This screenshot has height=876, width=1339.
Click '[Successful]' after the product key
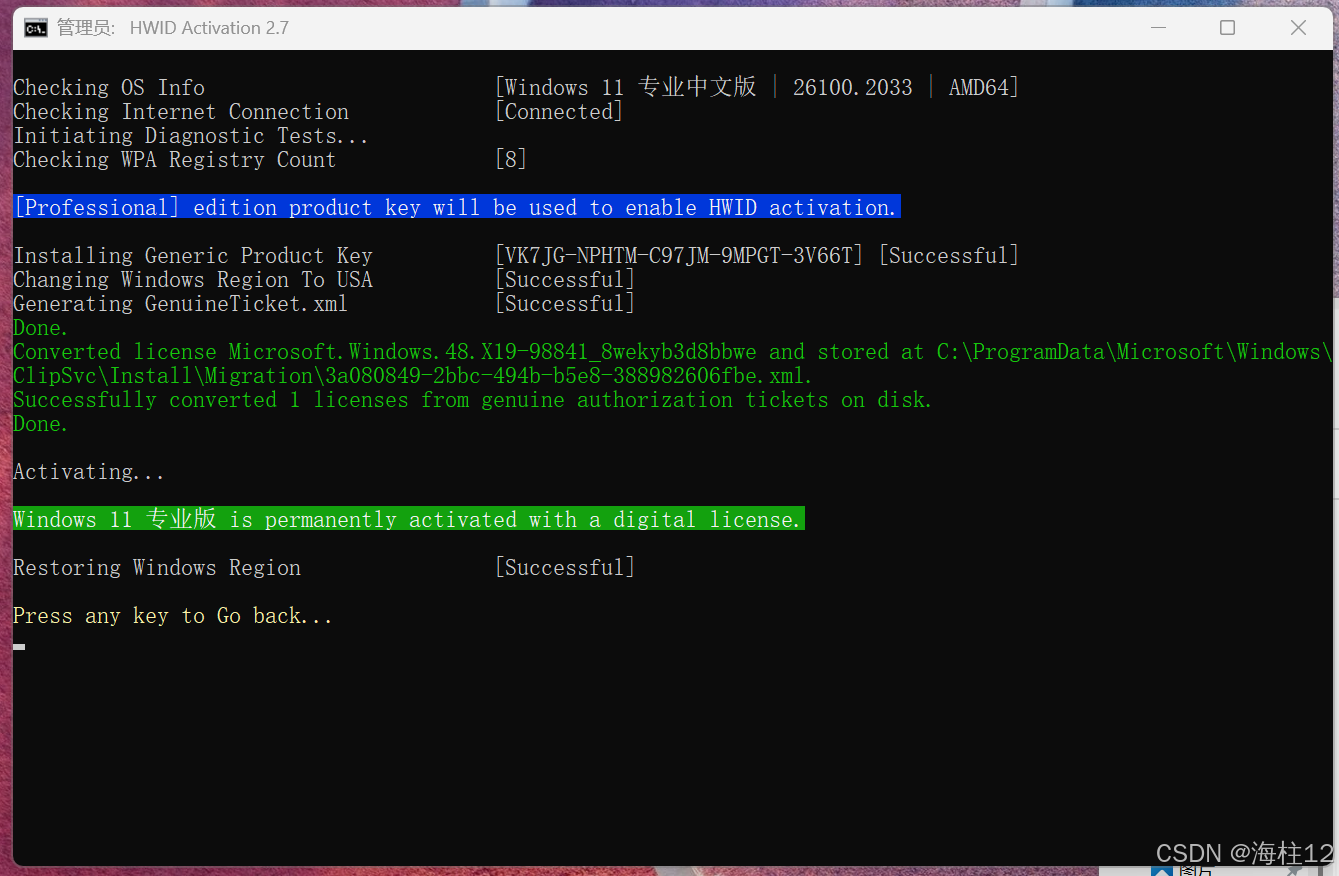point(949,256)
